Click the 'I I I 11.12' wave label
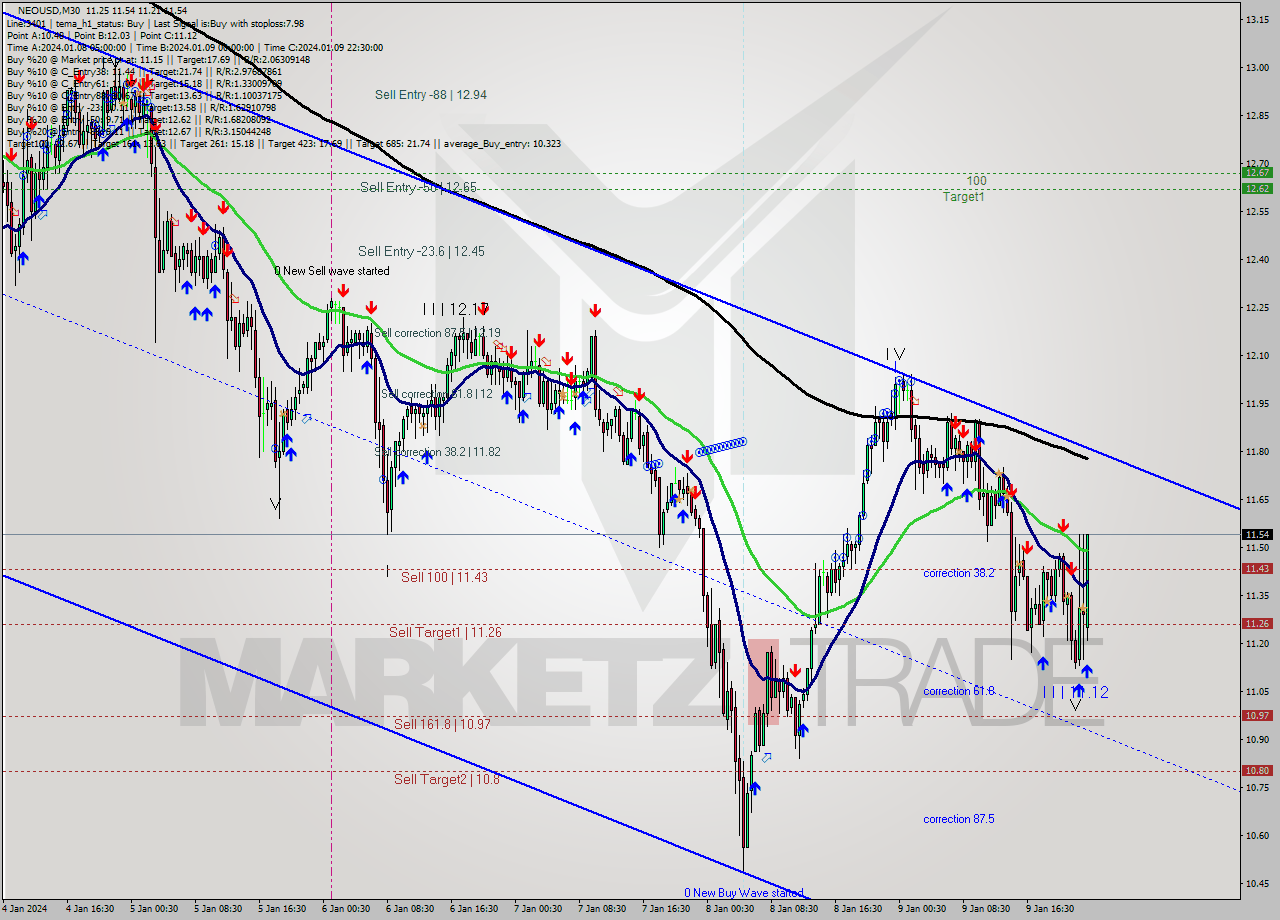The image size is (1280, 920). [x=1075, y=692]
